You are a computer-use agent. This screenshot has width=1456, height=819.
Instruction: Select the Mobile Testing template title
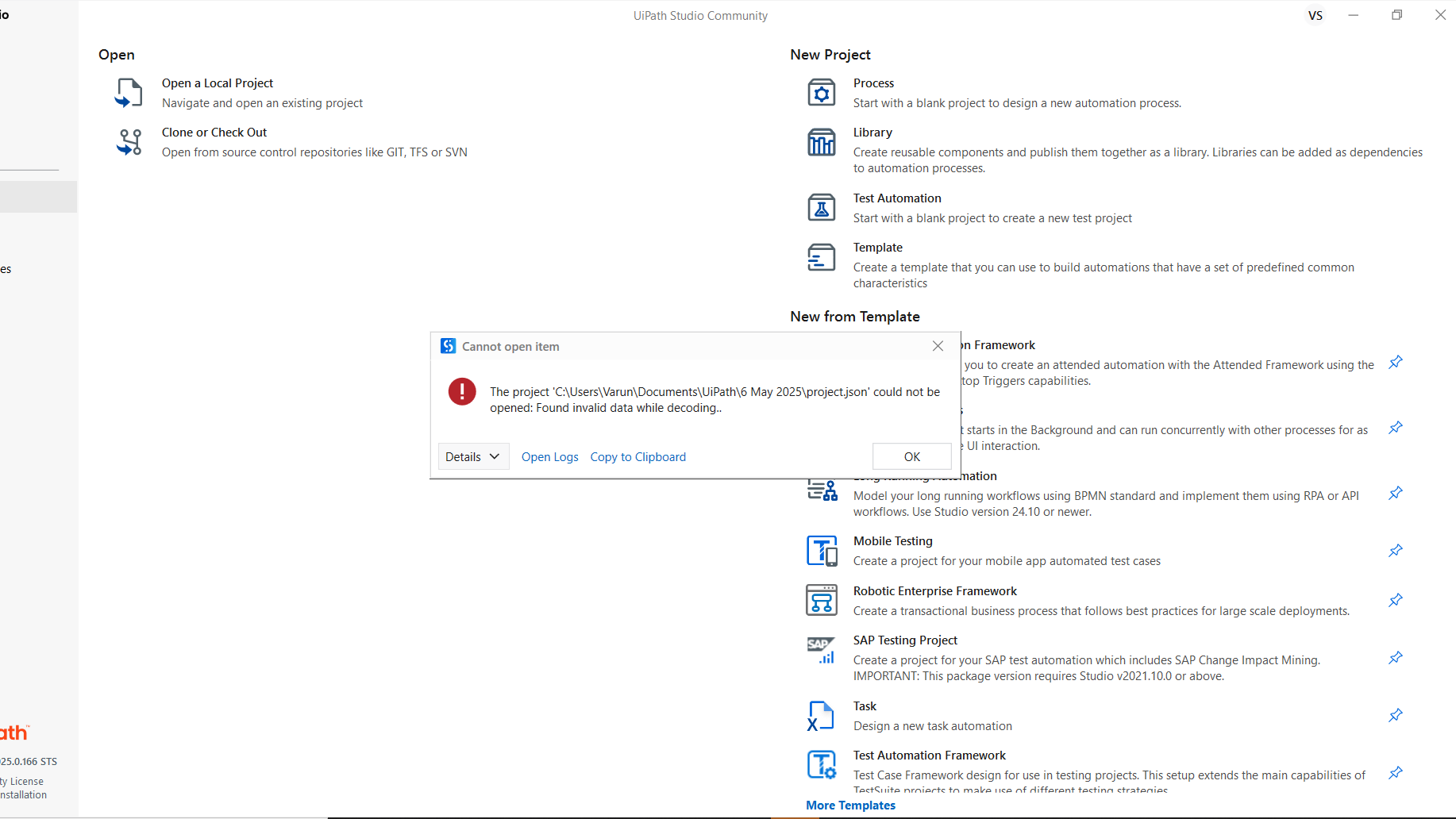click(x=893, y=541)
